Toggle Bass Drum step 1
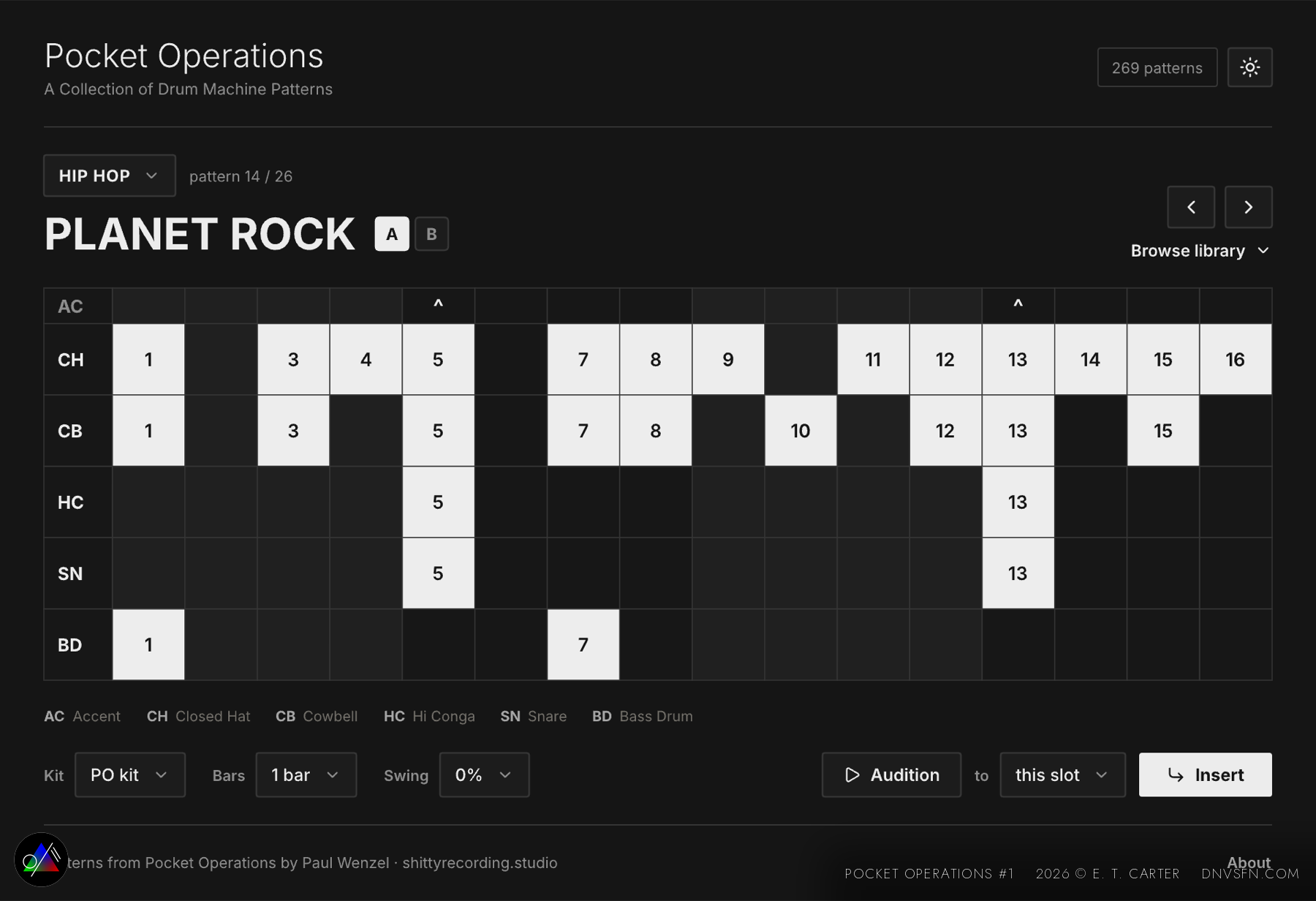Viewport: 1316px width, 901px height. pyautogui.click(x=148, y=644)
